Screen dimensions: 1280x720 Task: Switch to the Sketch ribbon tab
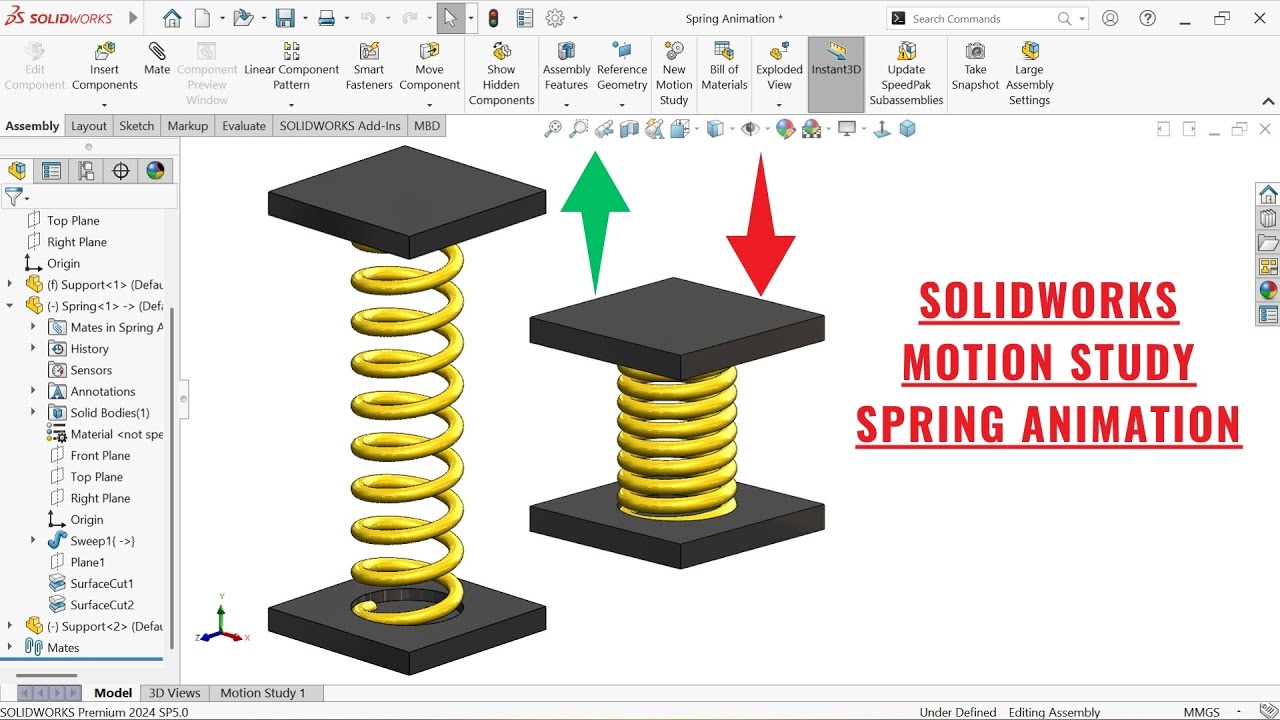tap(137, 126)
